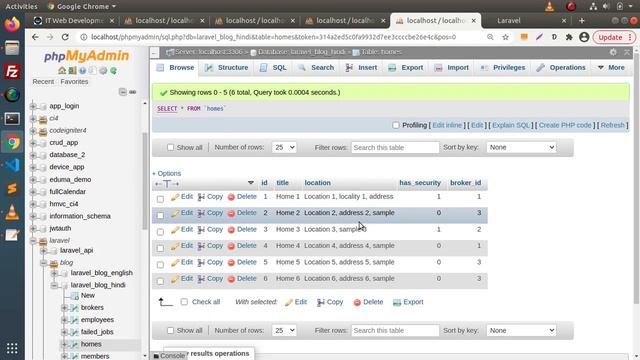Viewport: 640px width, 360px height.
Task: Open Chrome profile avatar icon
Action: [584, 37]
